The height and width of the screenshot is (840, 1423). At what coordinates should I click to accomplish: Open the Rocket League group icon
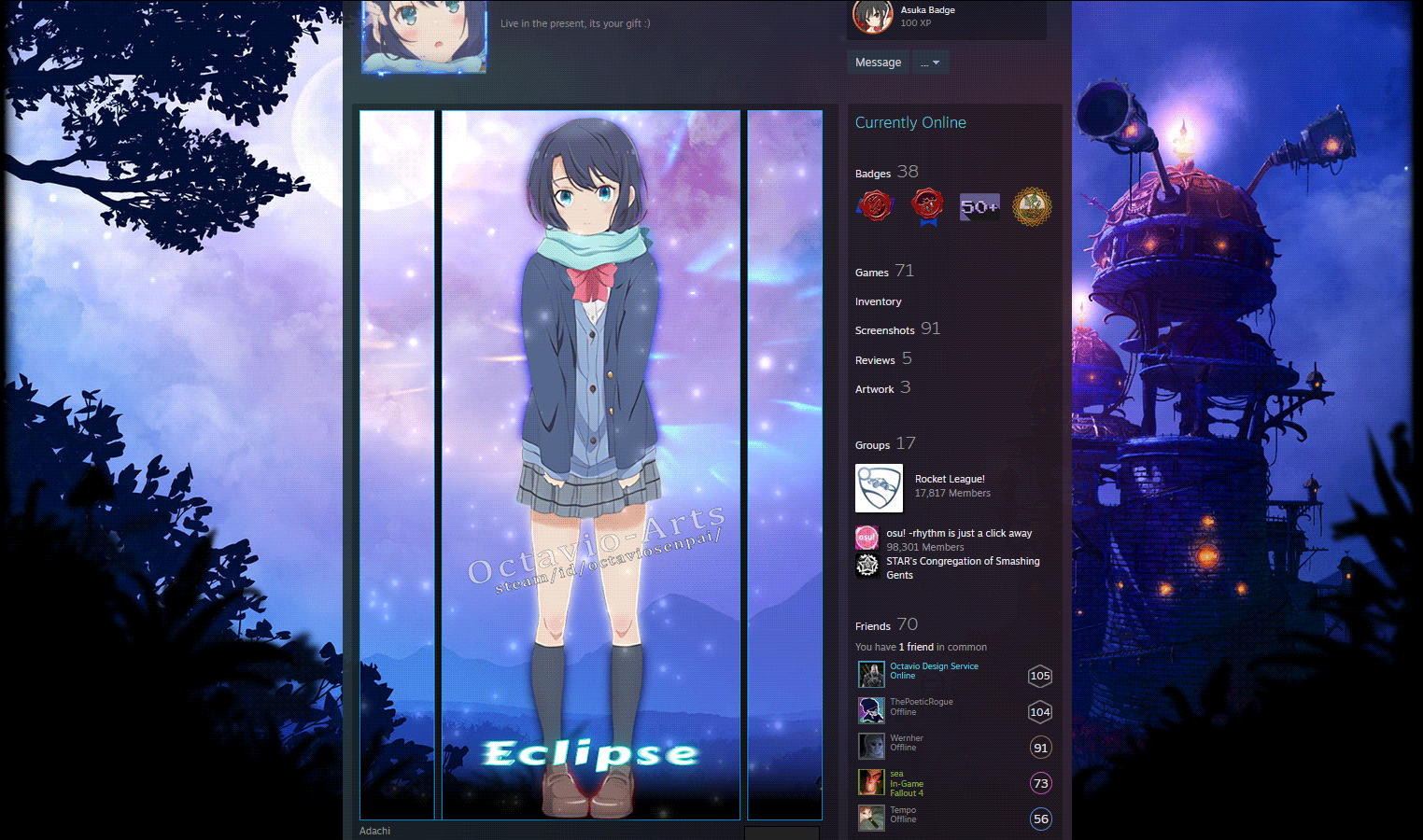coord(879,488)
